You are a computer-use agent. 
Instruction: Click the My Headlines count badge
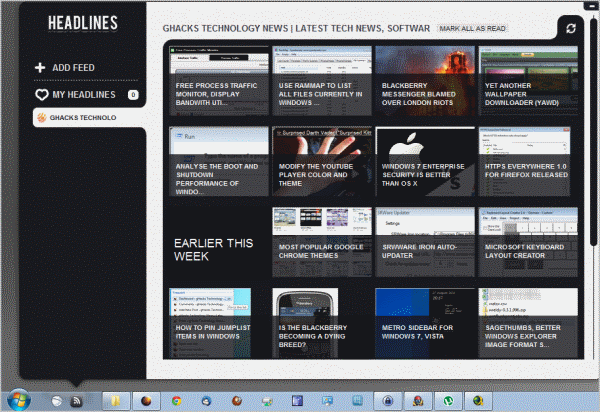tap(133, 95)
